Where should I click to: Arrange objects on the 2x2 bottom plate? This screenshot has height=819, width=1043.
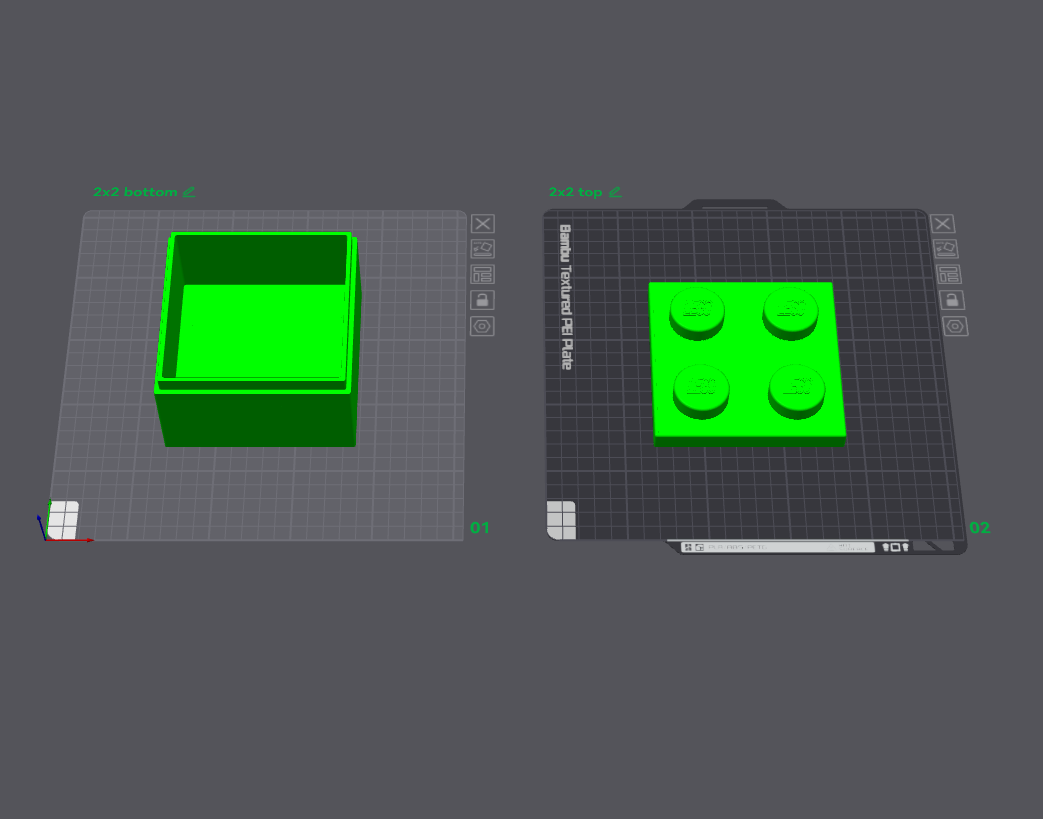pyautogui.click(x=482, y=275)
